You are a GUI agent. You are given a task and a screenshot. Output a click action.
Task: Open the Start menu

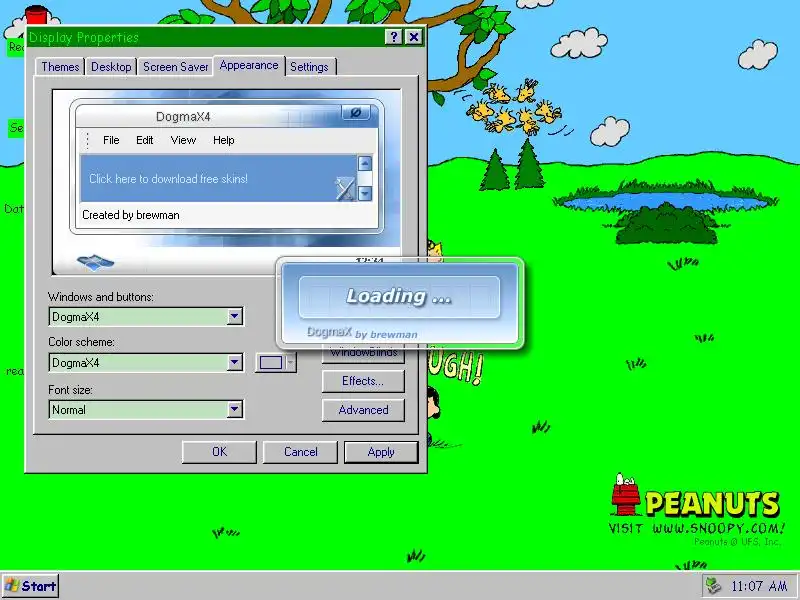point(30,586)
